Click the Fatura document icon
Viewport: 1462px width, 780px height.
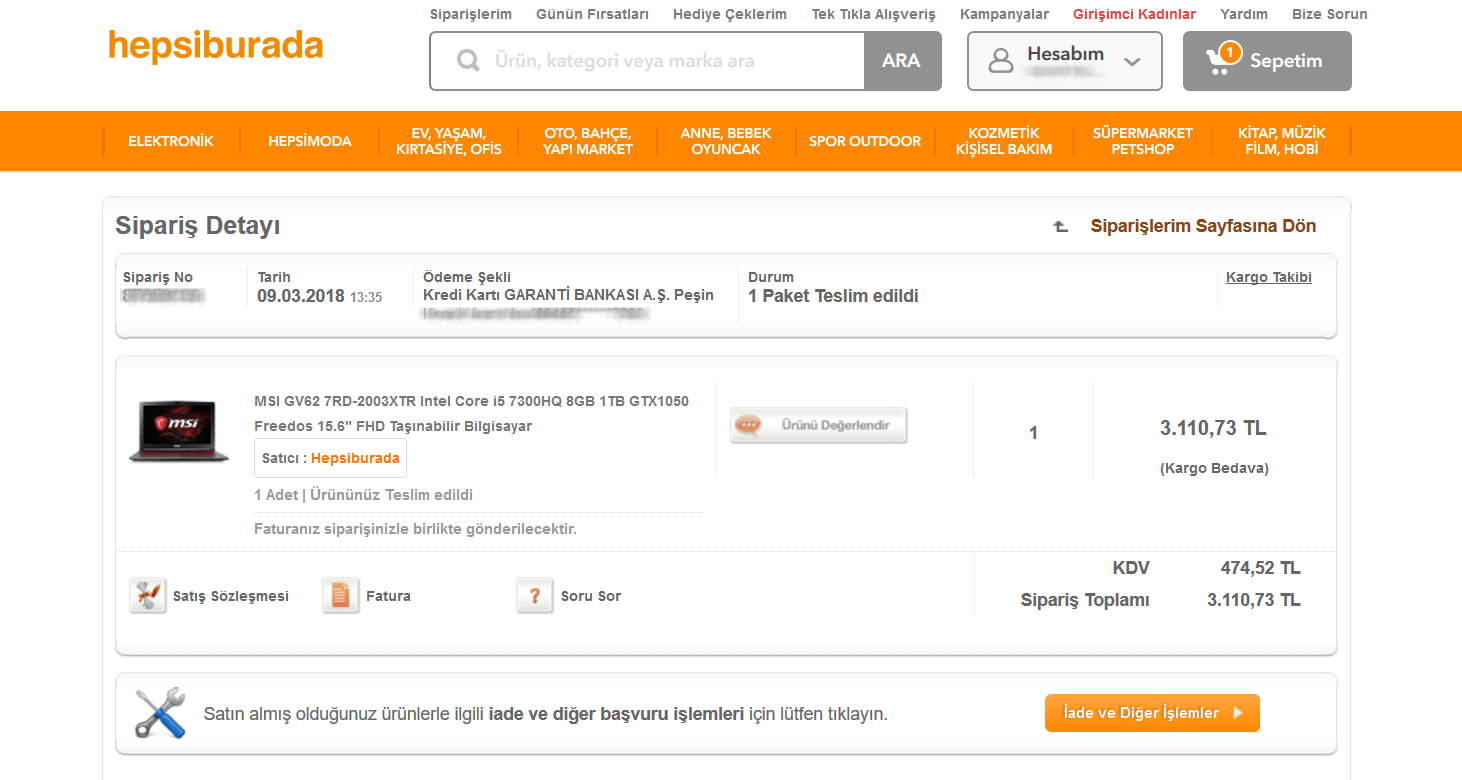(341, 596)
